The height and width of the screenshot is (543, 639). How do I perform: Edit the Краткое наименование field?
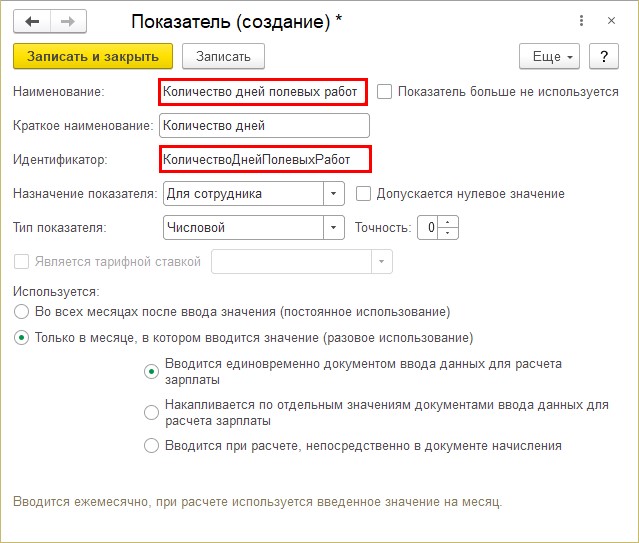pyautogui.click(x=264, y=126)
